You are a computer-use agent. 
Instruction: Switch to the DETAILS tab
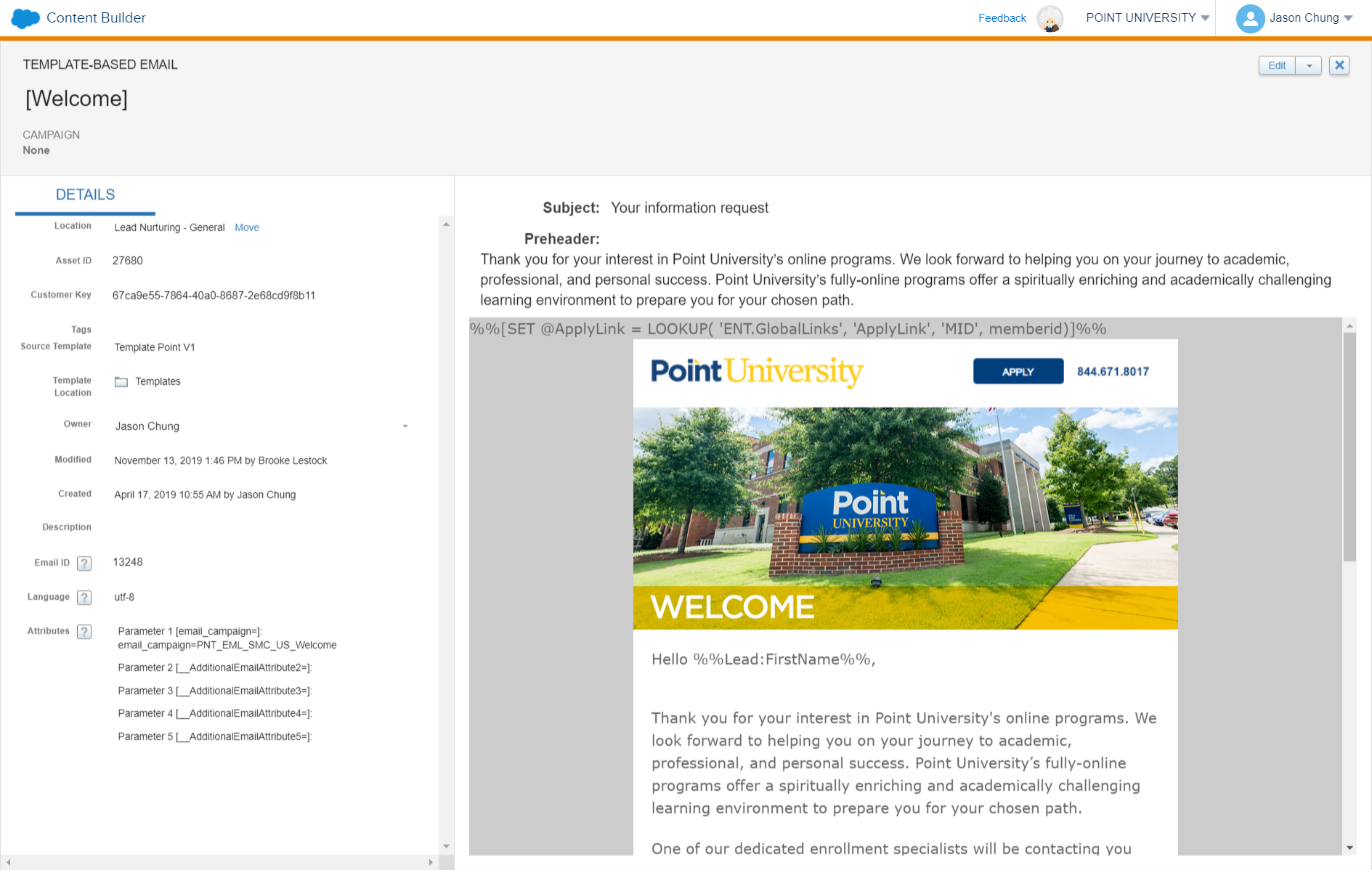click(84, 194)
